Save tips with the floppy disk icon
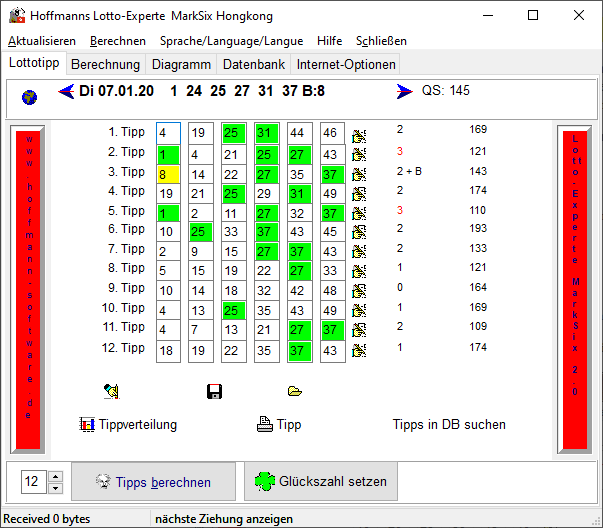603x528 pixels. click(x=214, y=391)
